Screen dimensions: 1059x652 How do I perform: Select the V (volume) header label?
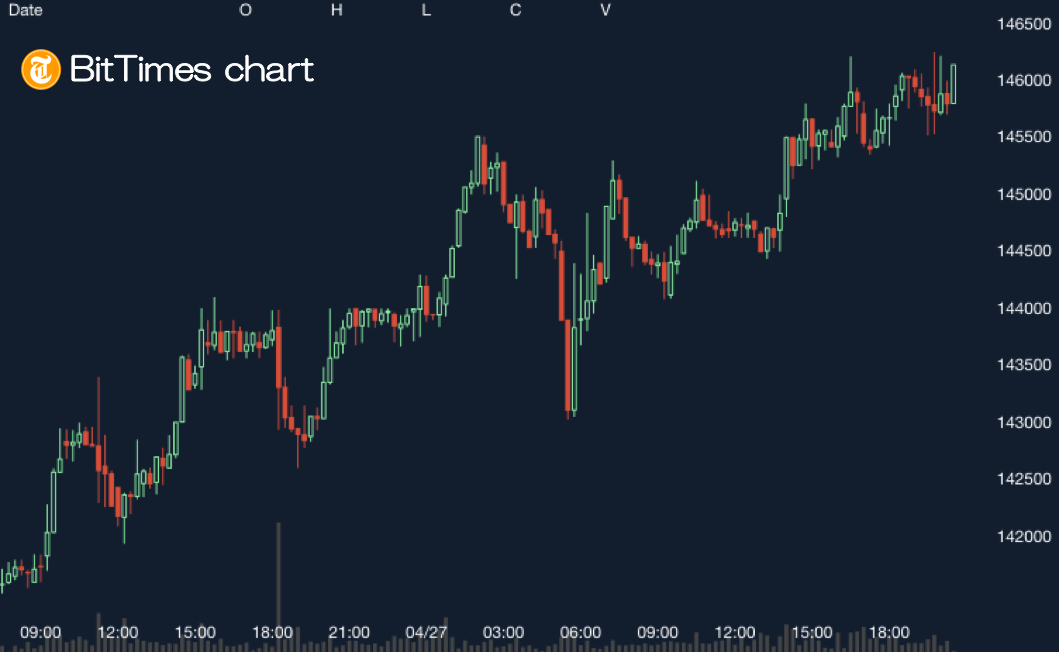click(605, 10)
